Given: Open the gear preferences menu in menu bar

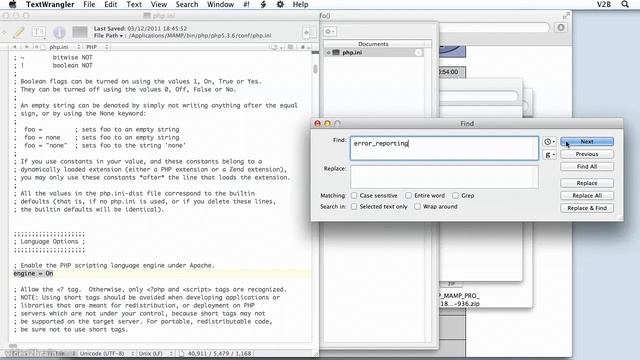Looking at the screenshot, I should pos(280,4).
